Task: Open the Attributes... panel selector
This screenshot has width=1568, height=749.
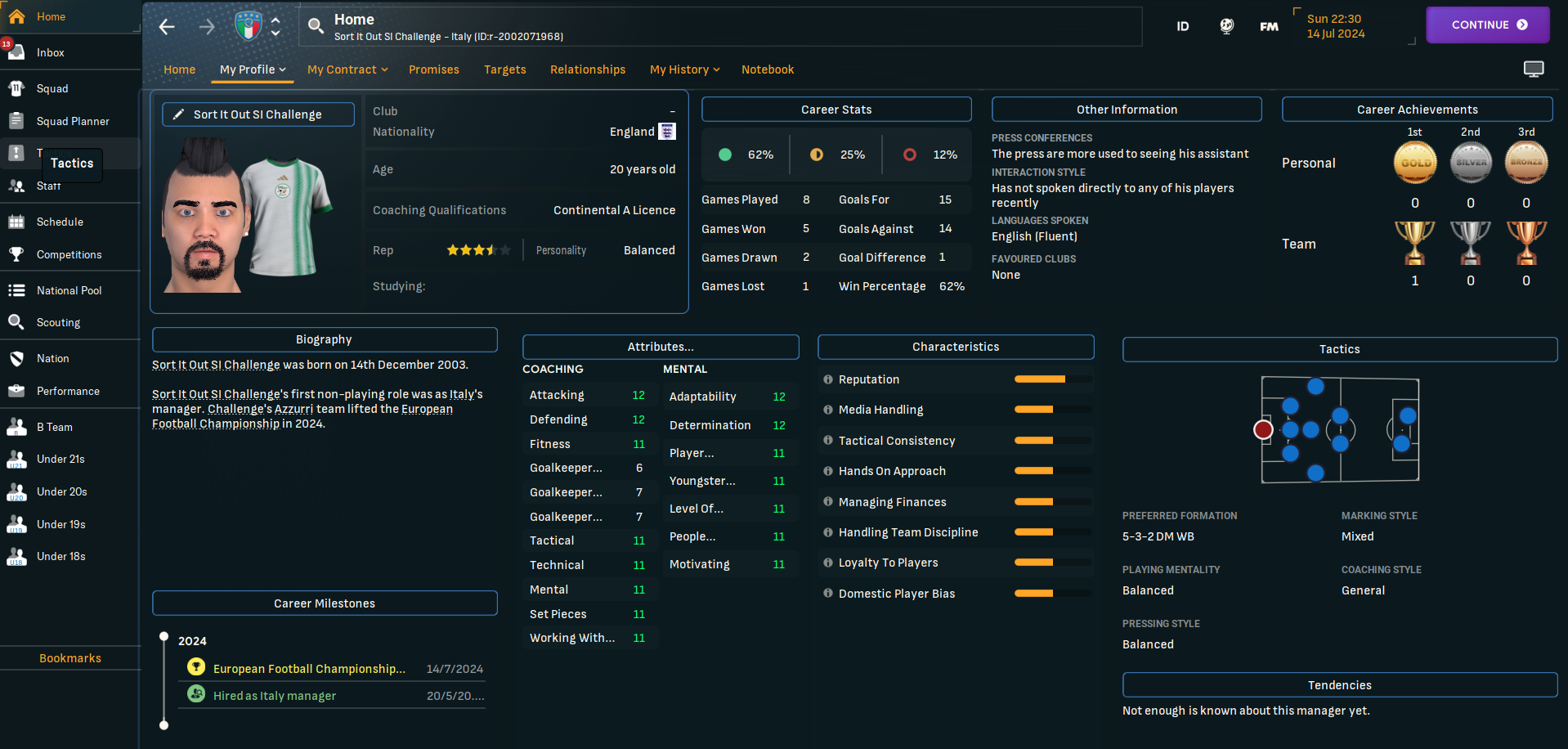Action: pos(661,347)
